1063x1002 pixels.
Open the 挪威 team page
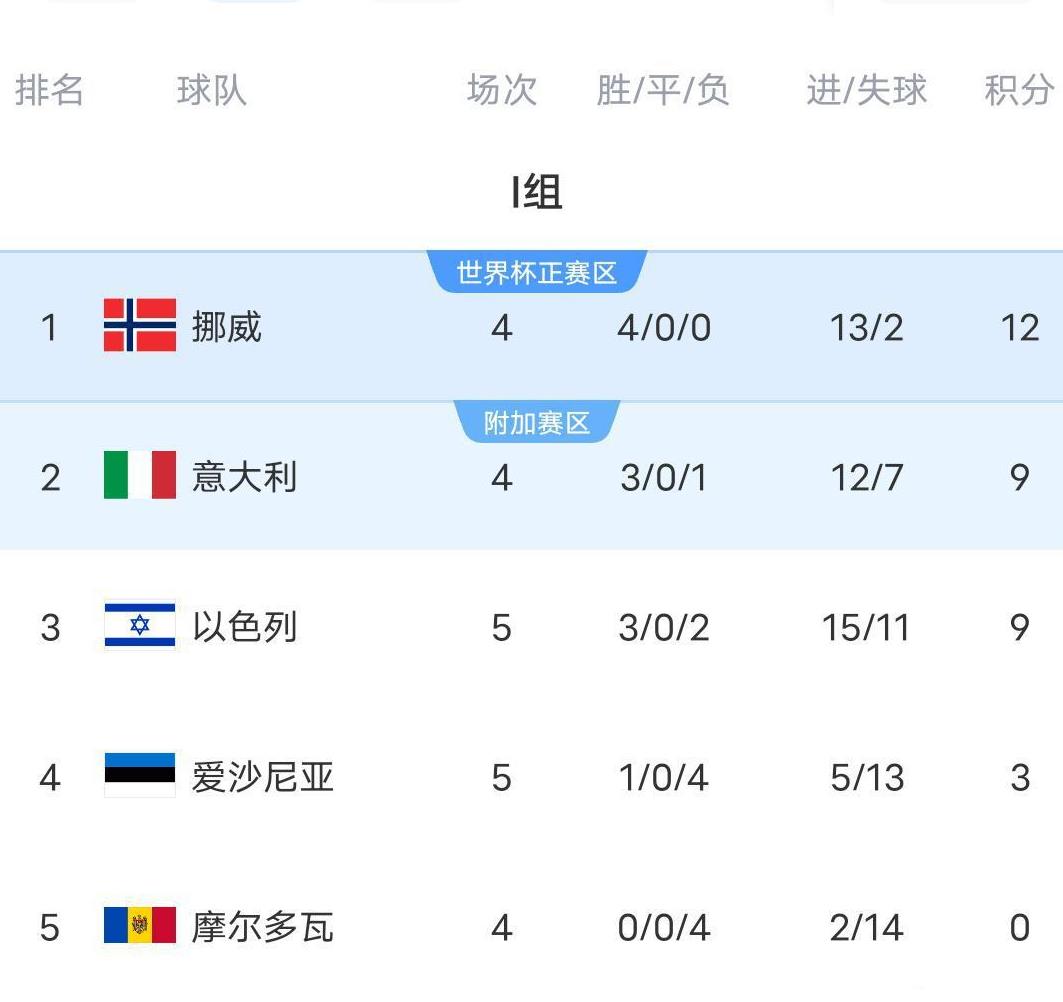click(x=227, y=327)
